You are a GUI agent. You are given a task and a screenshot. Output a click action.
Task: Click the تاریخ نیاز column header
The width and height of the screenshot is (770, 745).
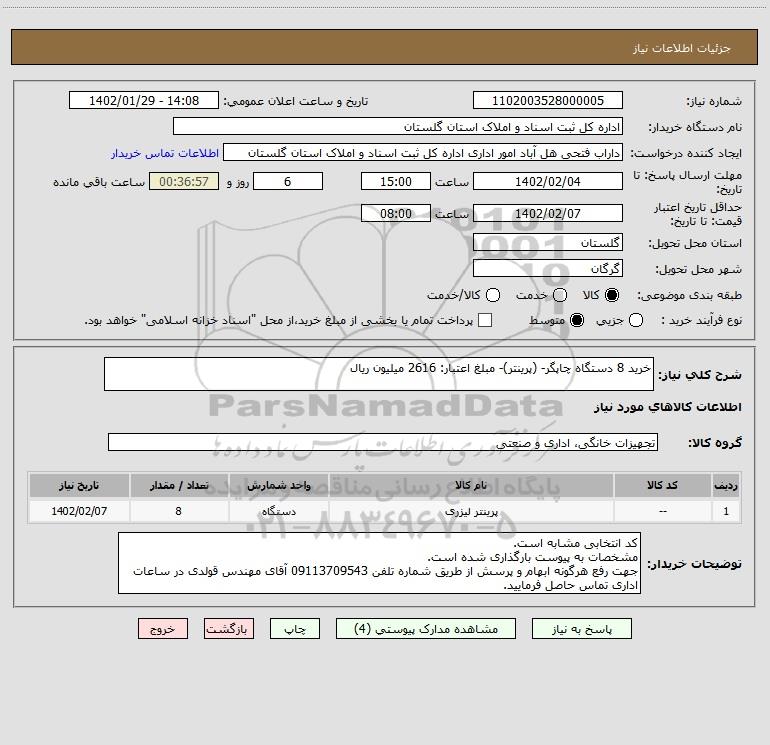point(79,485)
